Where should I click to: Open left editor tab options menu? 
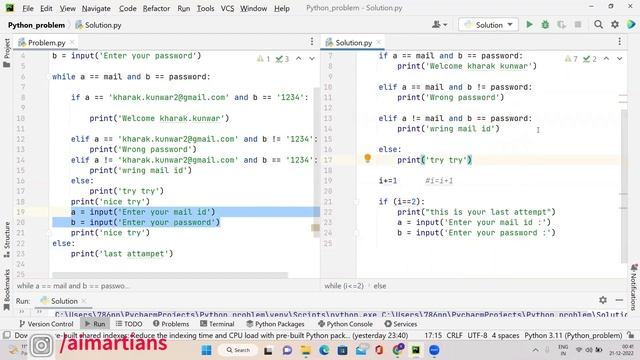312,41
